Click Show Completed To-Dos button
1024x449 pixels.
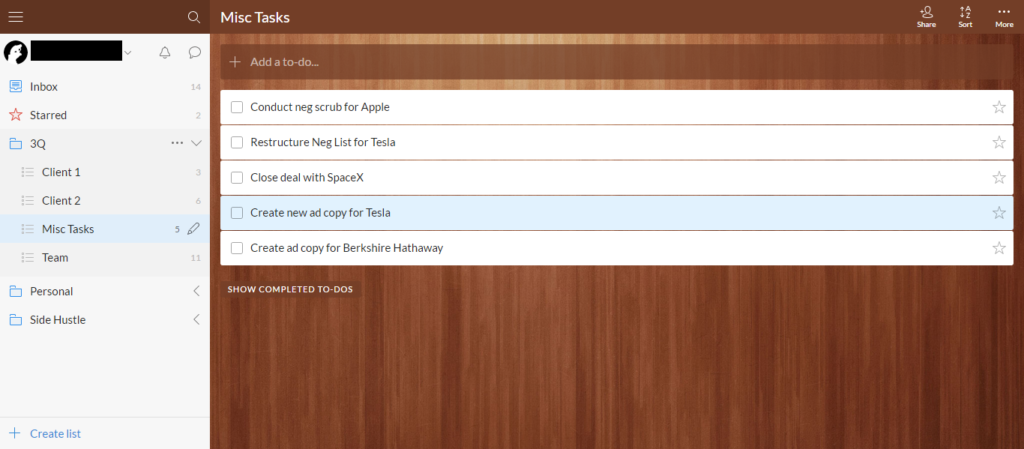click(x=290, y=289)
